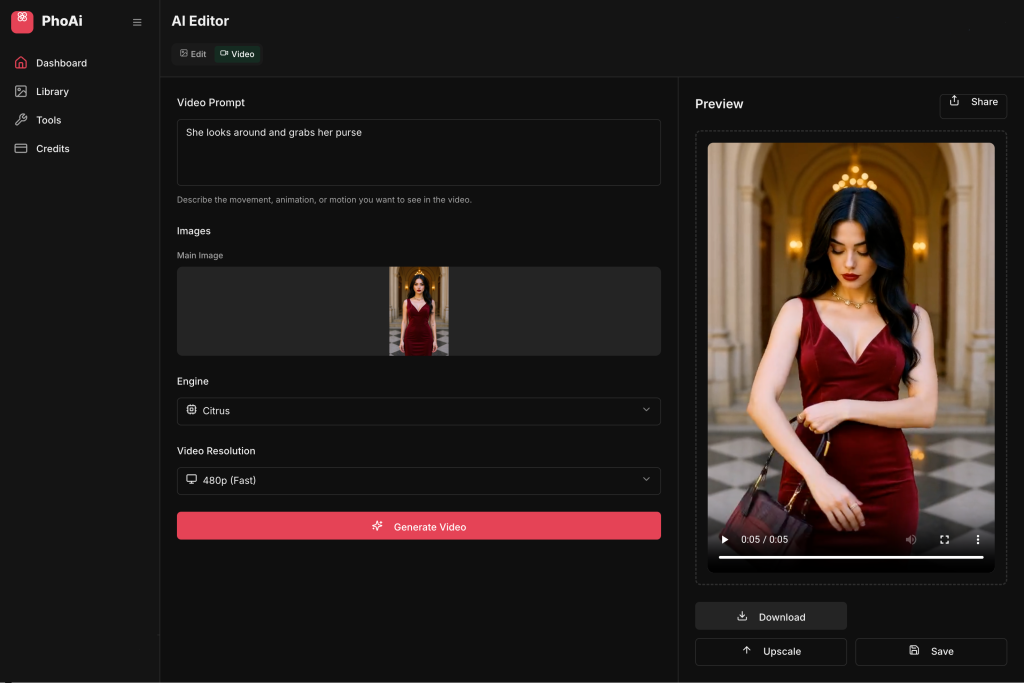
Task: Enter fullscreen on the preview video
Action: pyautogui.click(x=944, y=539)
